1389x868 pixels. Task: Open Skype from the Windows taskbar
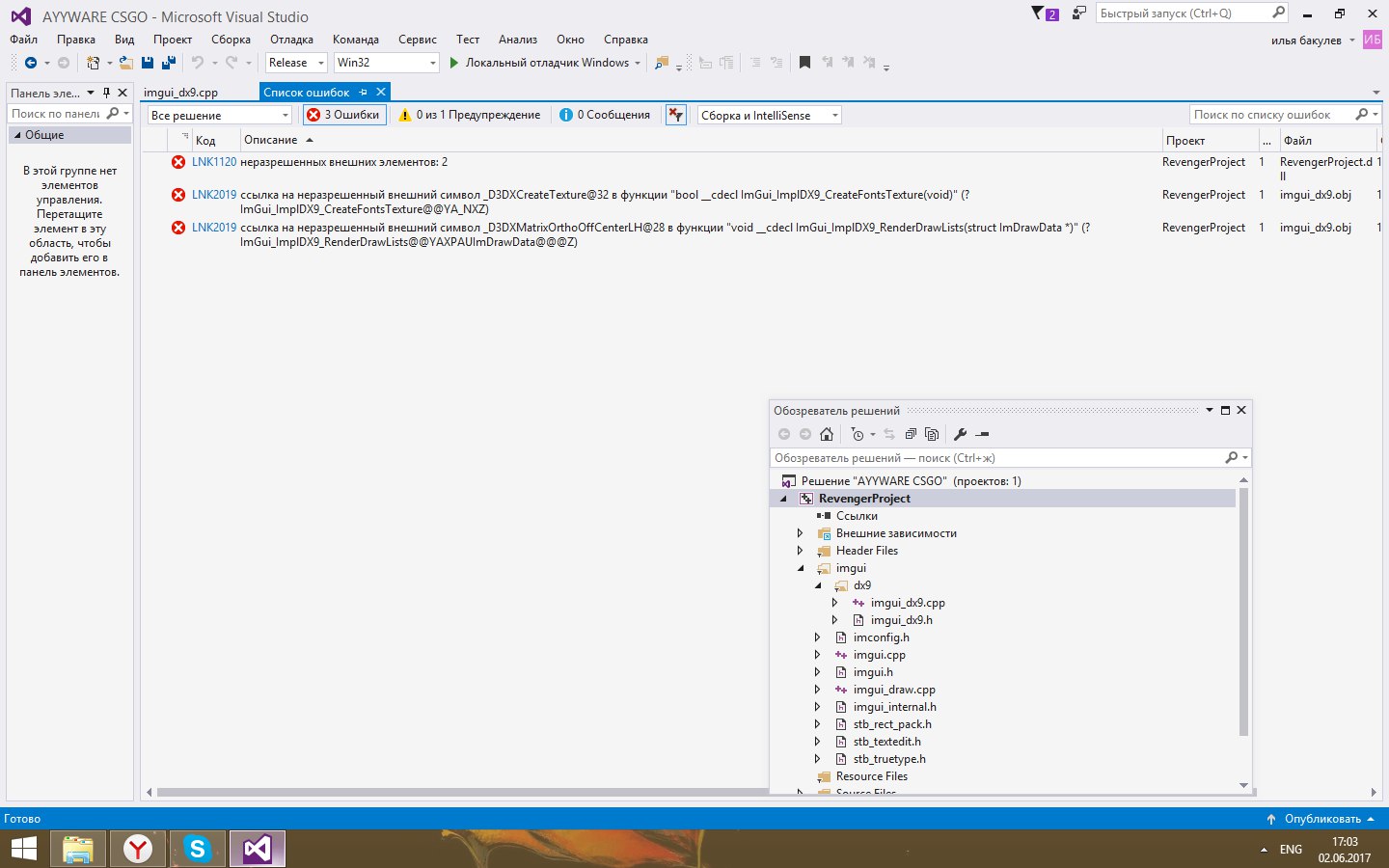pos(198,849)
